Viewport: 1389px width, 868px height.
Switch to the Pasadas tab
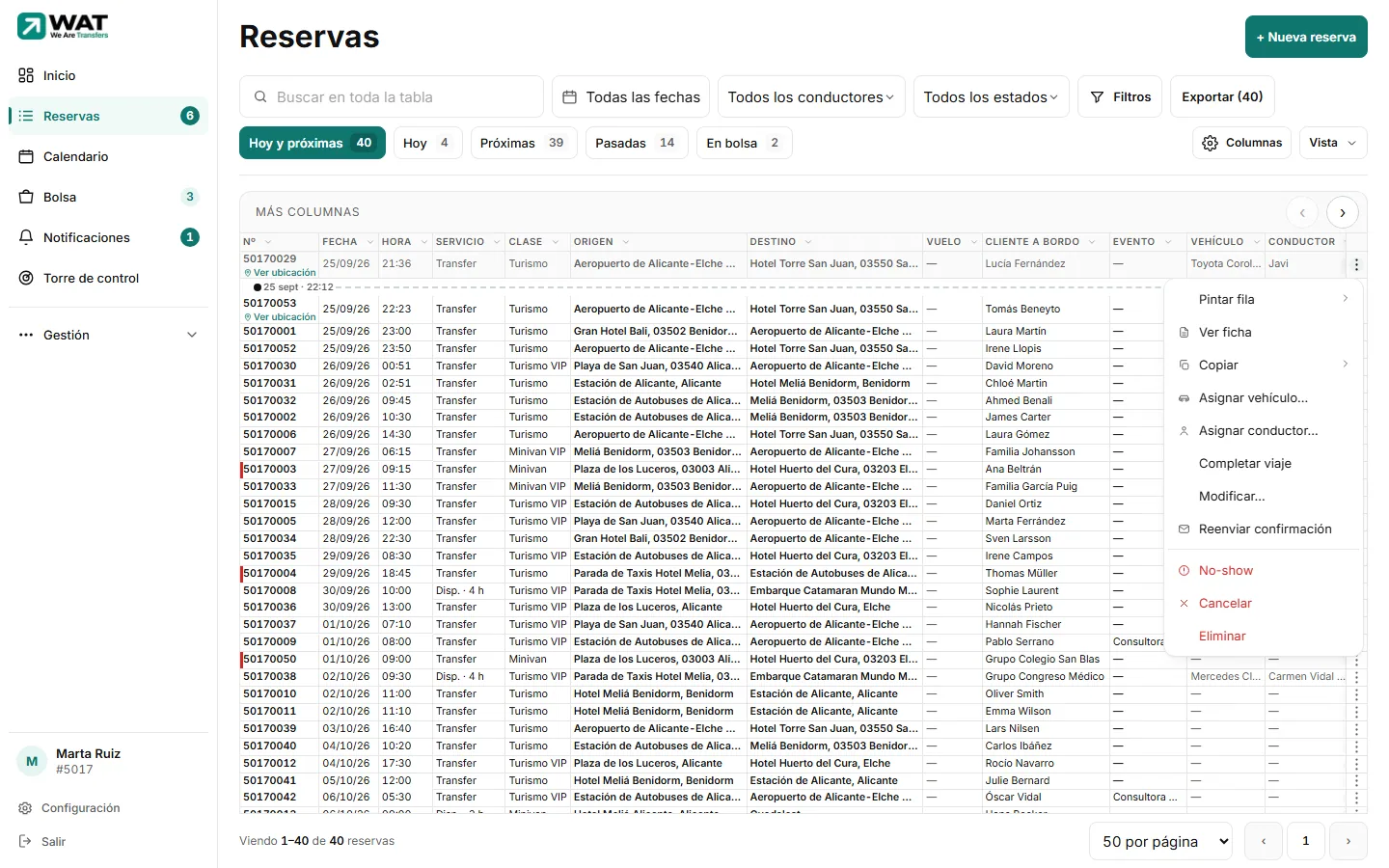tap(637, 143)
